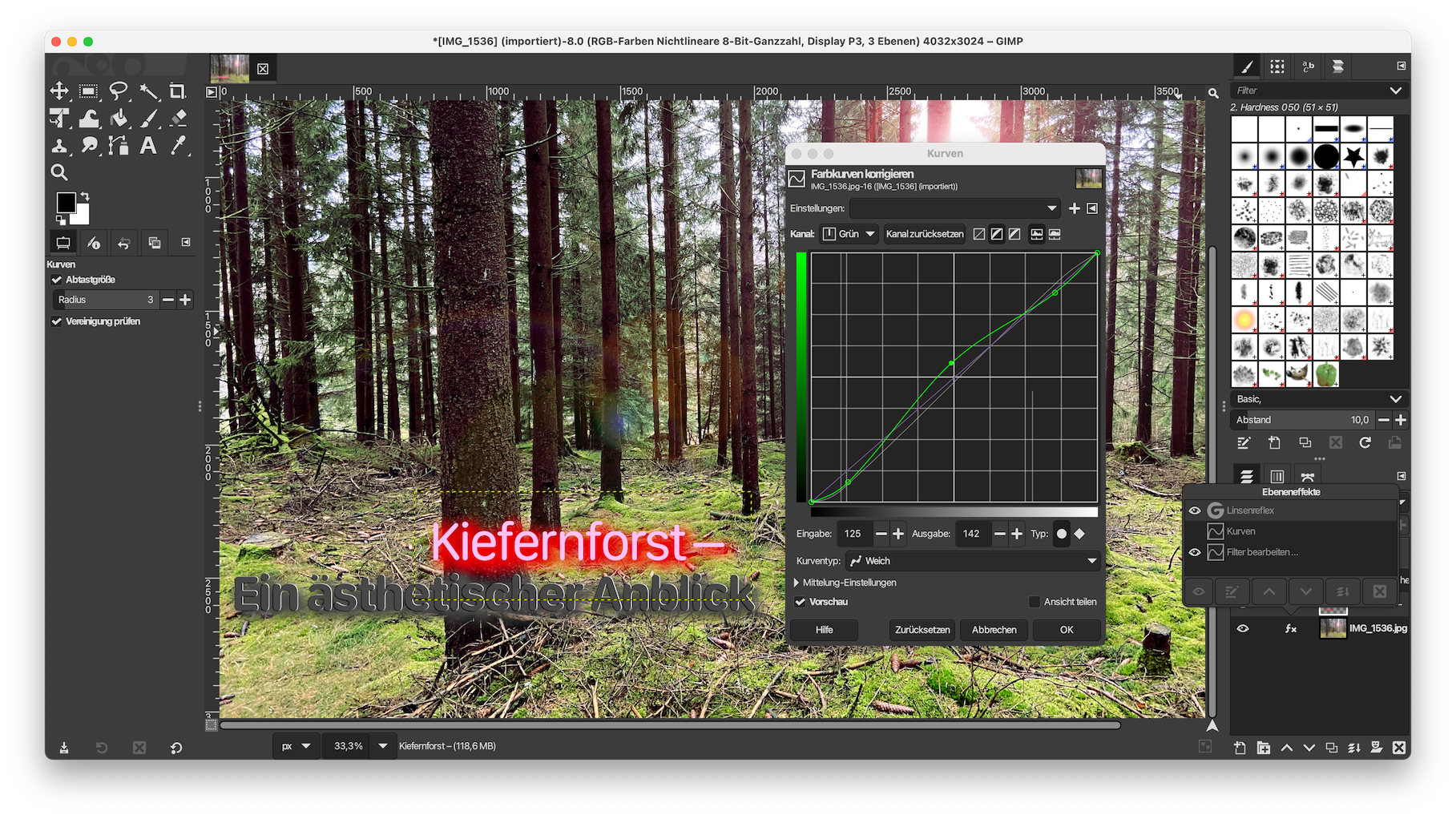Image resolution: width=1456 pixels, height=819 pixels.
Task: Select the Bucket Fill tool
Action: click(119, 119)
